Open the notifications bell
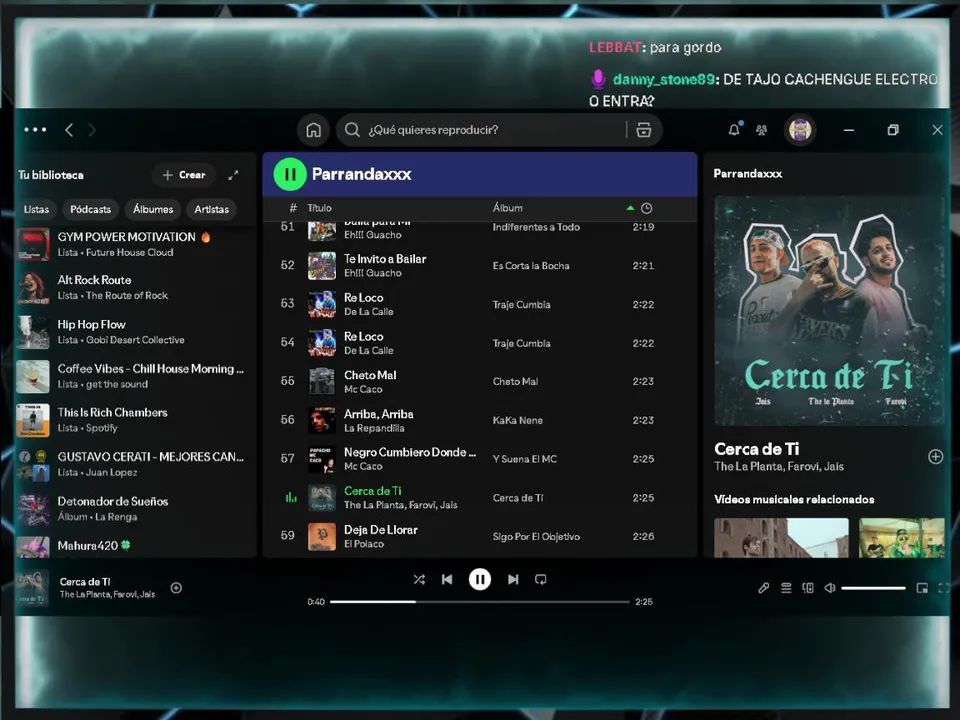The height and width of the screenshot is (720, 960). pyautogui.click(x=733, y=130)
